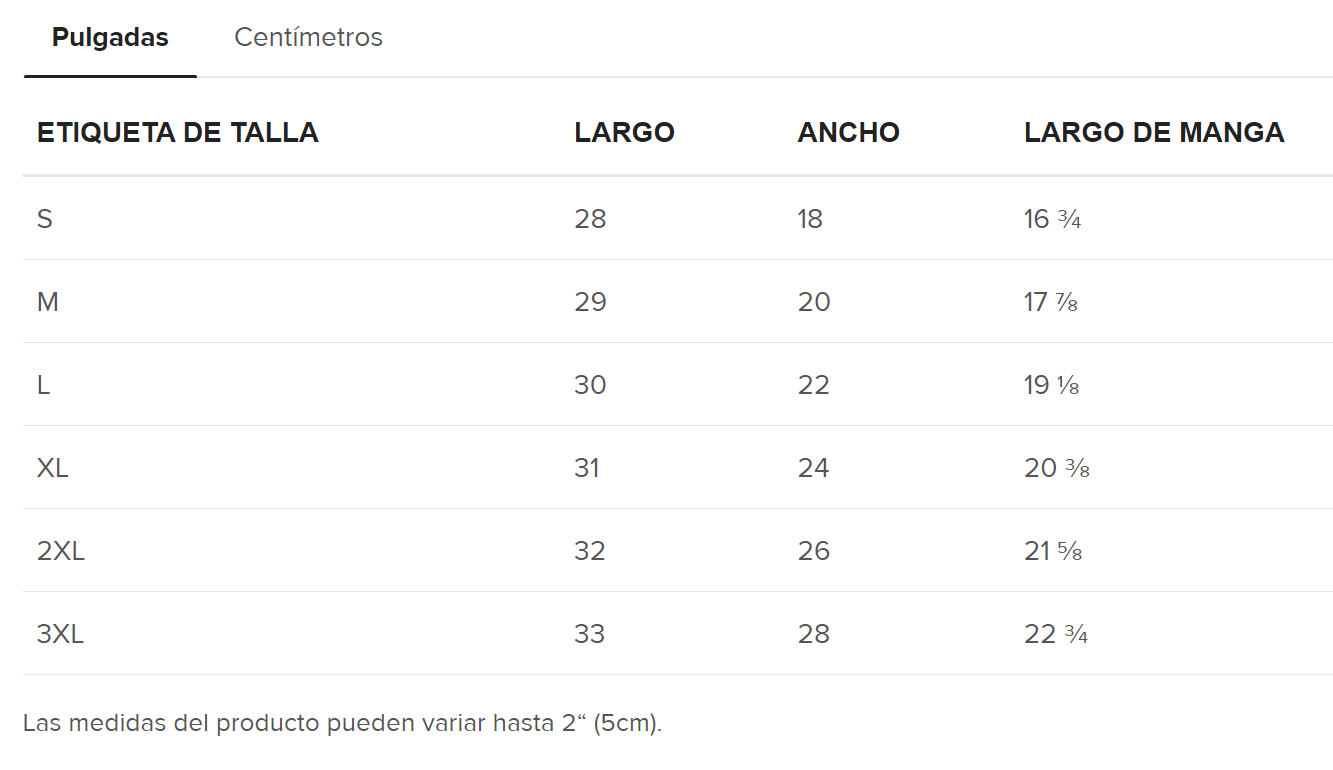Switch to the Centímetros tab

[308, 38]
